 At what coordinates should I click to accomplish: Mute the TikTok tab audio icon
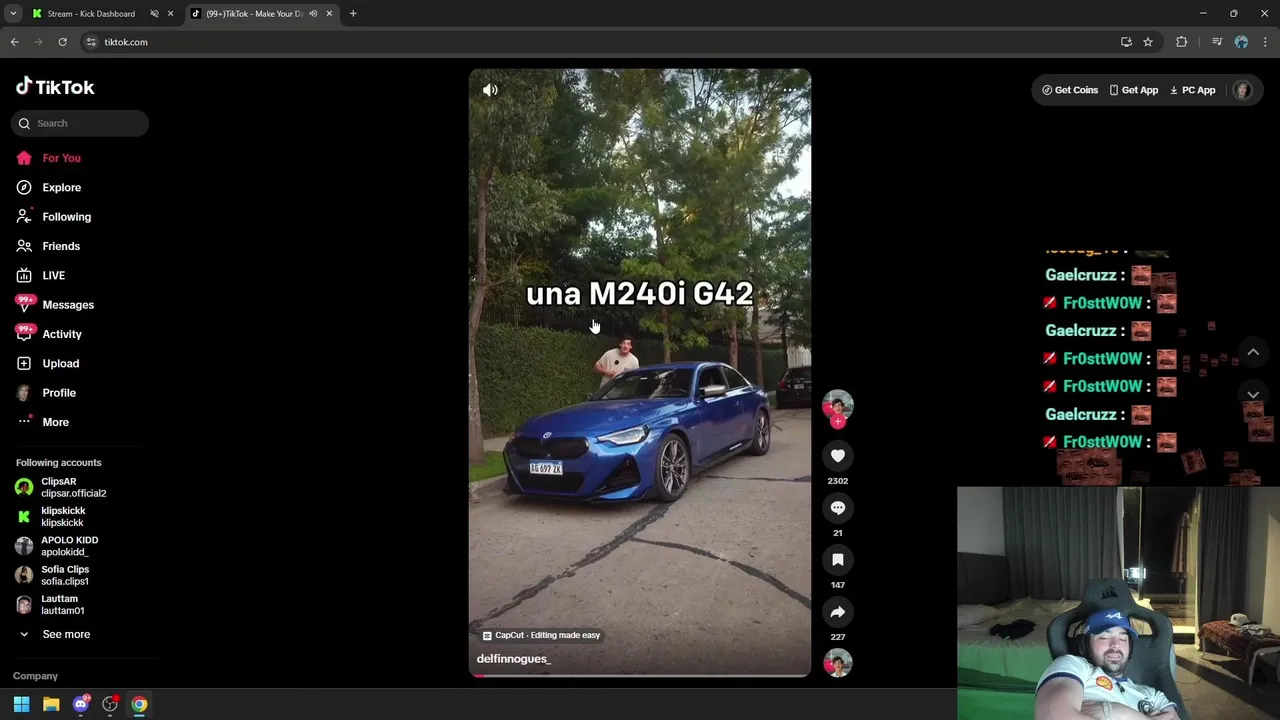(x=313, y=14)
